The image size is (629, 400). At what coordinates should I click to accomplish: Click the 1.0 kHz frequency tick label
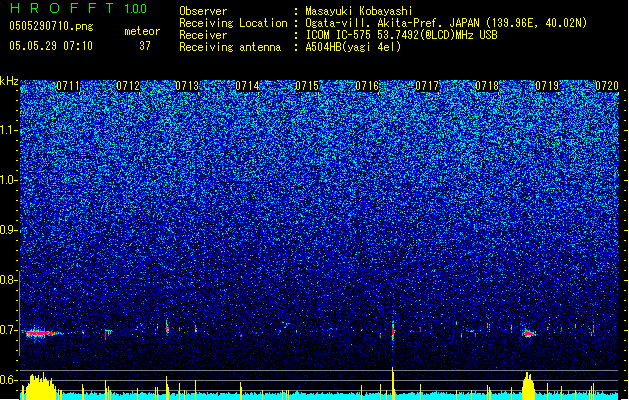click(8, 180)
